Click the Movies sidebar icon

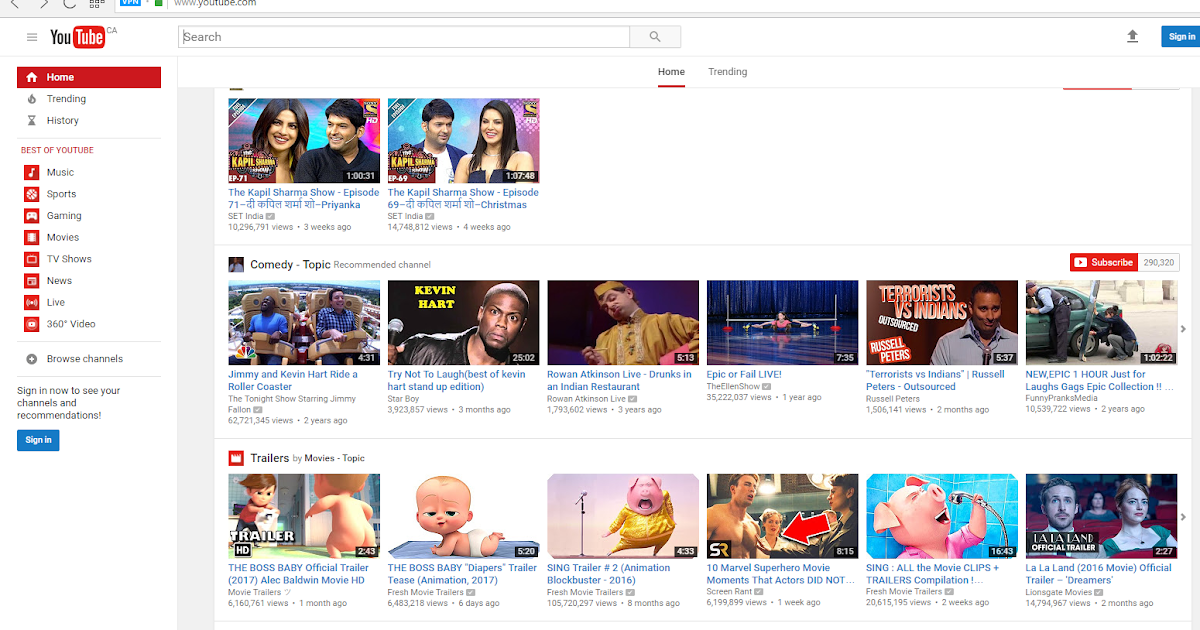point(32,237)
